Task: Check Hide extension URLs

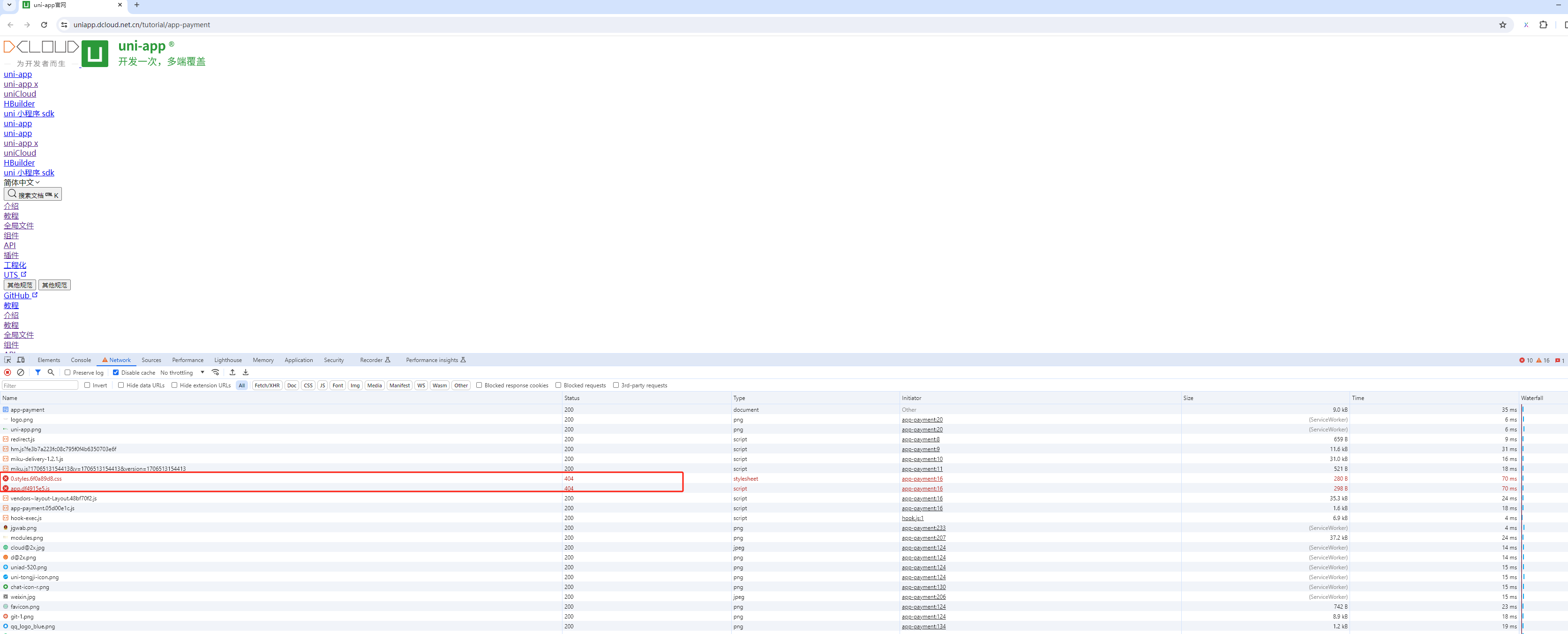Action: [175, 385]
